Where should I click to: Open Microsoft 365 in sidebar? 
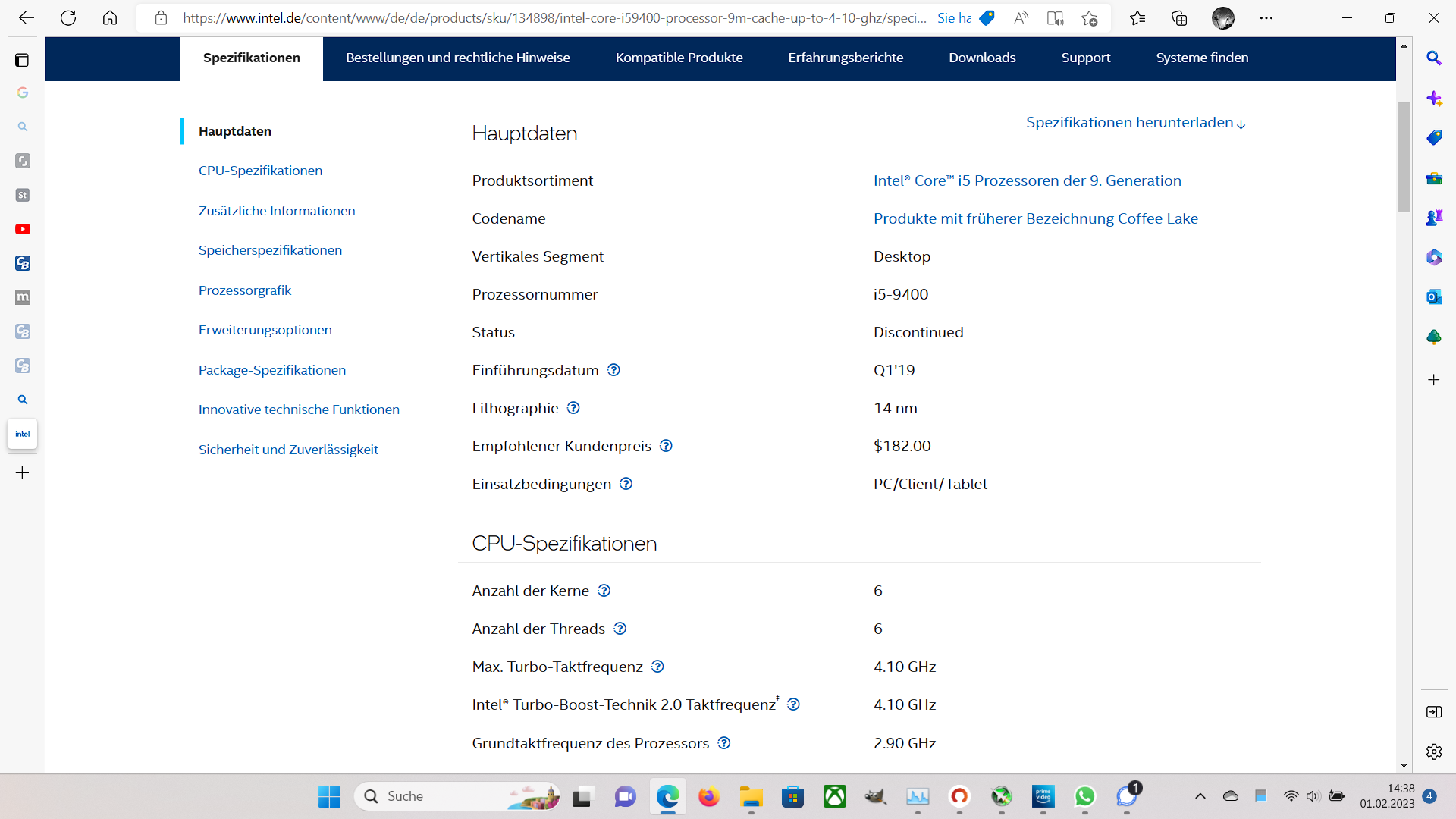pos(1434,257)
